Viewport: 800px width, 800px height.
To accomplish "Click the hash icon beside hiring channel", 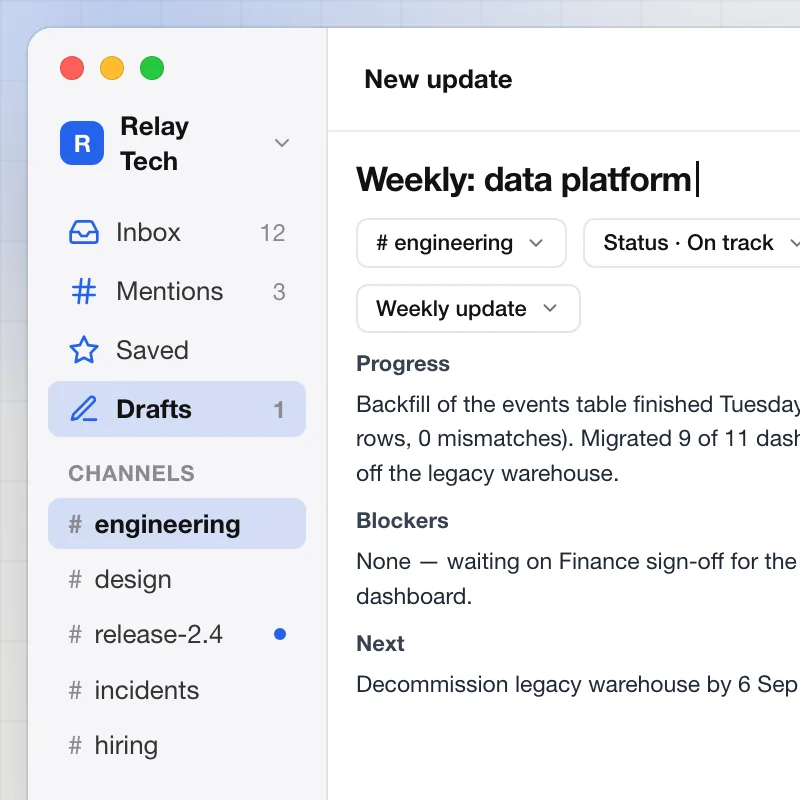I will [x=75, y=745].
